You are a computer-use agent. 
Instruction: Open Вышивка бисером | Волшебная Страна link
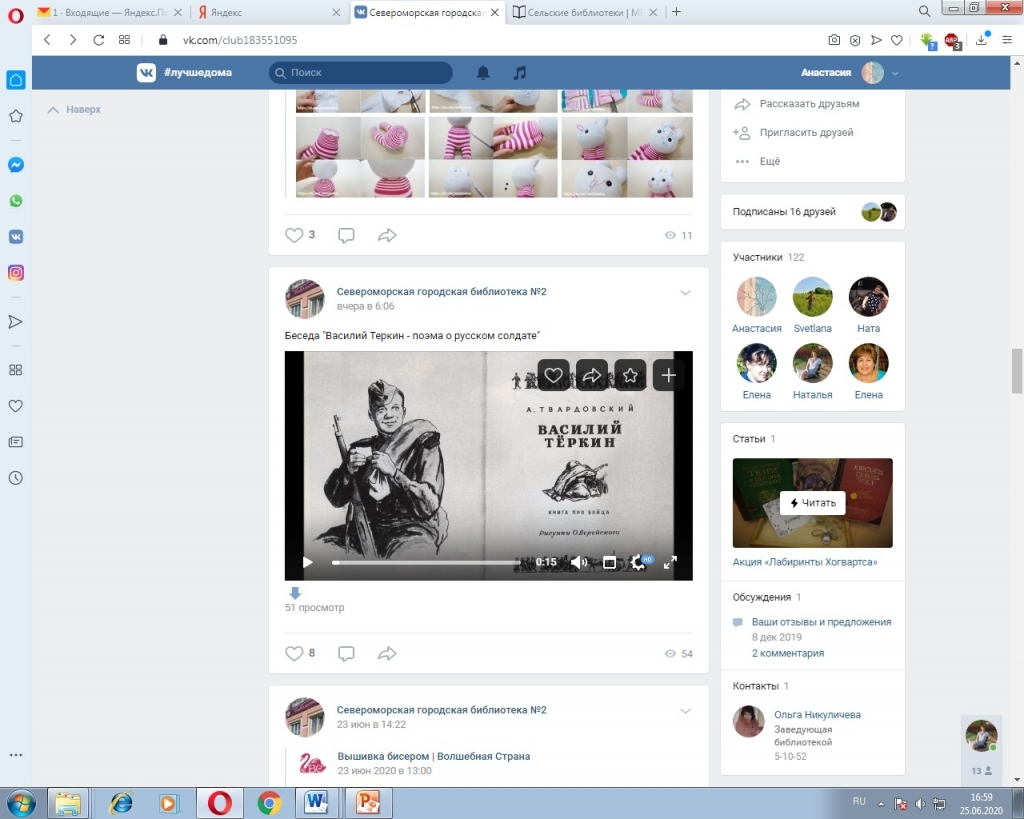(434, 756)
